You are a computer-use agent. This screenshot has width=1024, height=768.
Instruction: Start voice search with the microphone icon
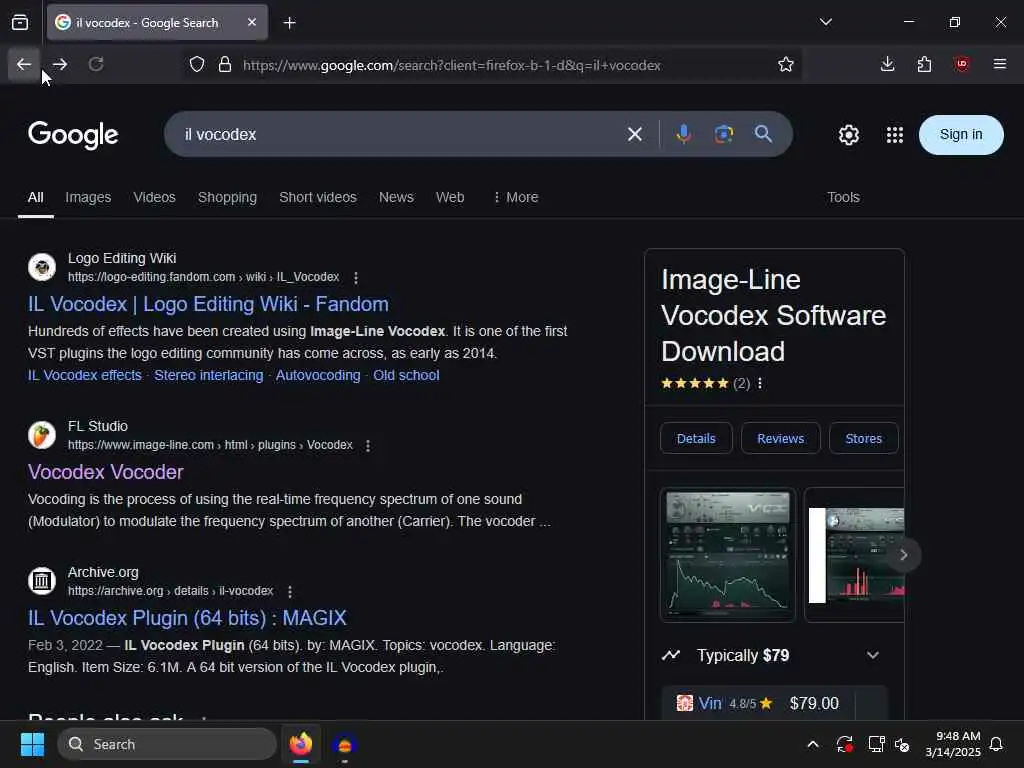pos(684,135)
